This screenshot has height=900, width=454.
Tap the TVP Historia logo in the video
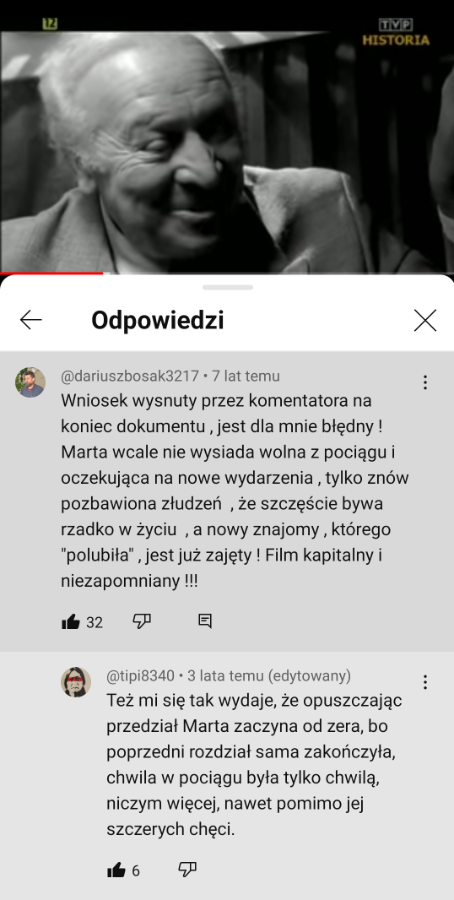click(x=395, y=33)
